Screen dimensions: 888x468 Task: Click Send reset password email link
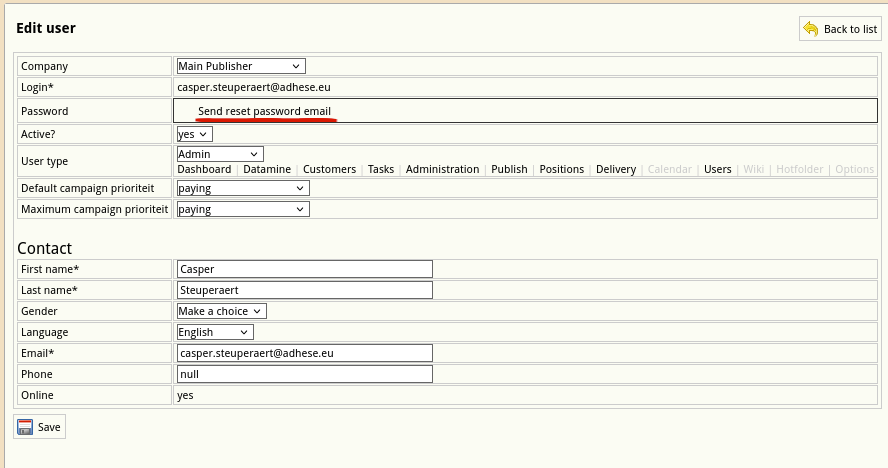point(264,111)
